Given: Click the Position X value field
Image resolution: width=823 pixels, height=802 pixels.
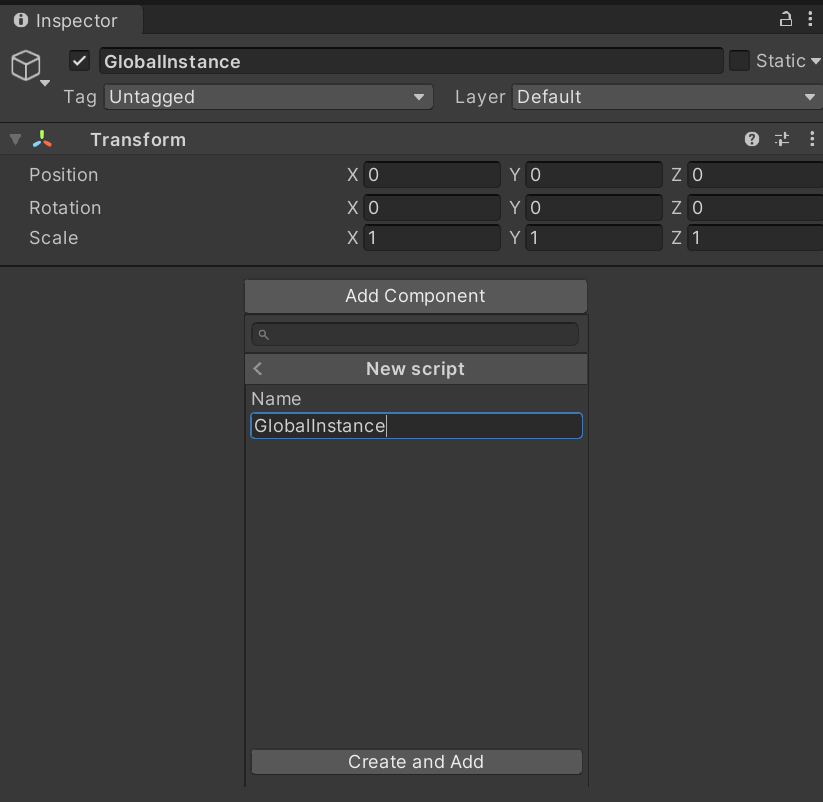Looking at the screenshot, I should click(x=431, y=175).
